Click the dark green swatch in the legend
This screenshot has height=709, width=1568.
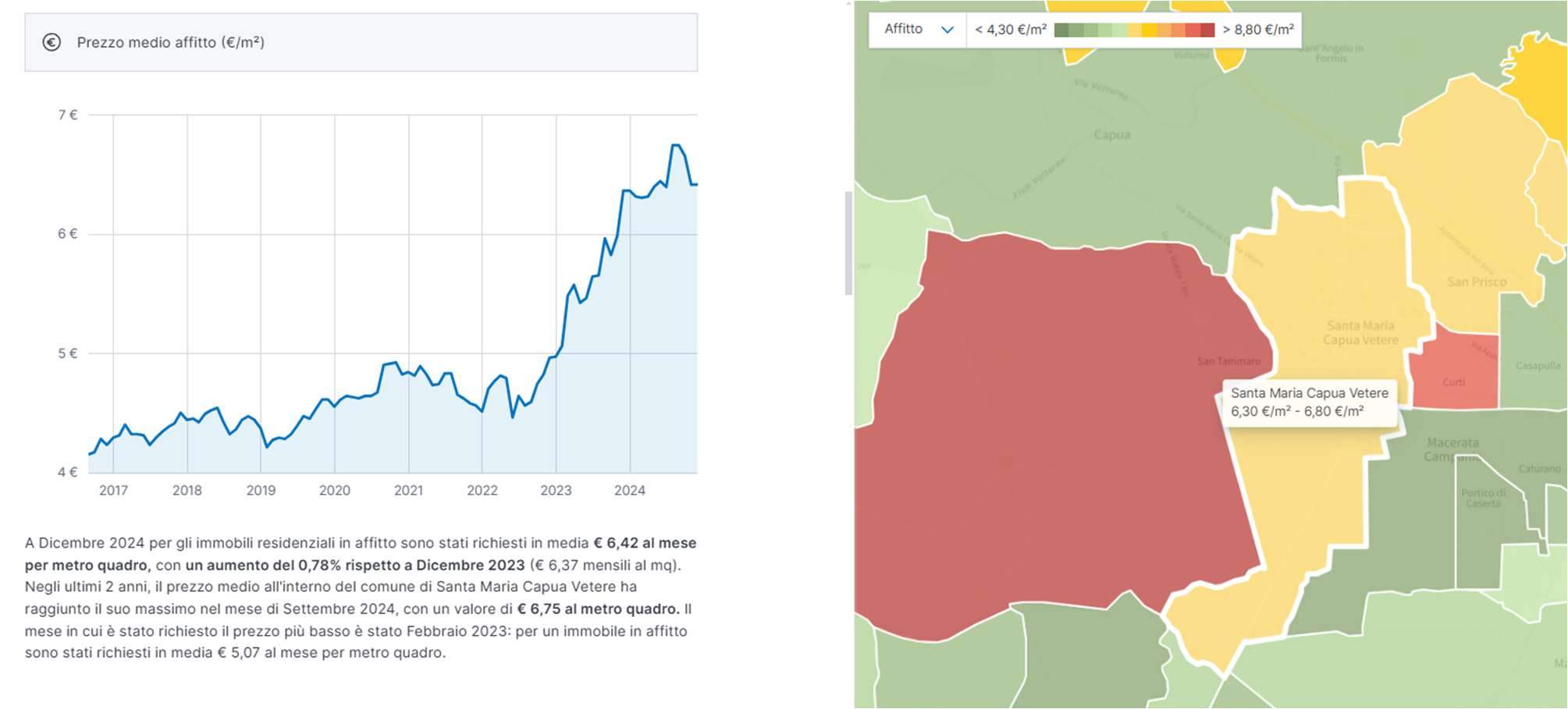(x=1061, y=30)
